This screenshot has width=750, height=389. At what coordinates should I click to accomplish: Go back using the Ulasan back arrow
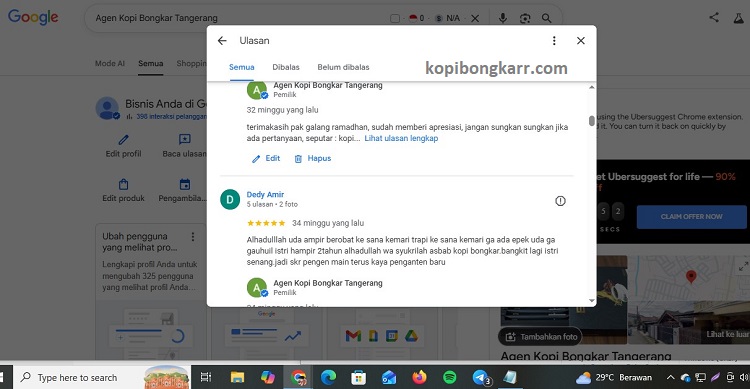[x=222, y=41]
